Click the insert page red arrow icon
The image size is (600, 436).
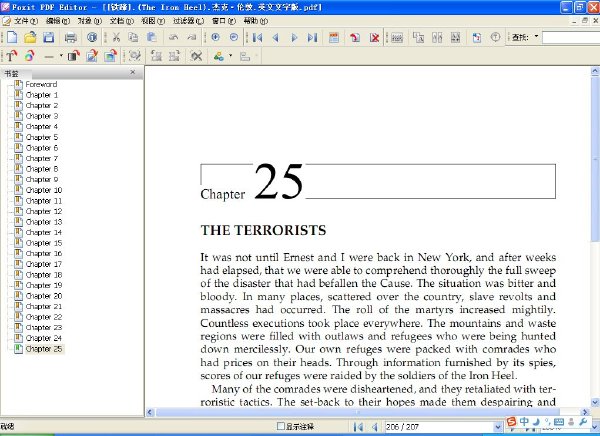(355, 37)
